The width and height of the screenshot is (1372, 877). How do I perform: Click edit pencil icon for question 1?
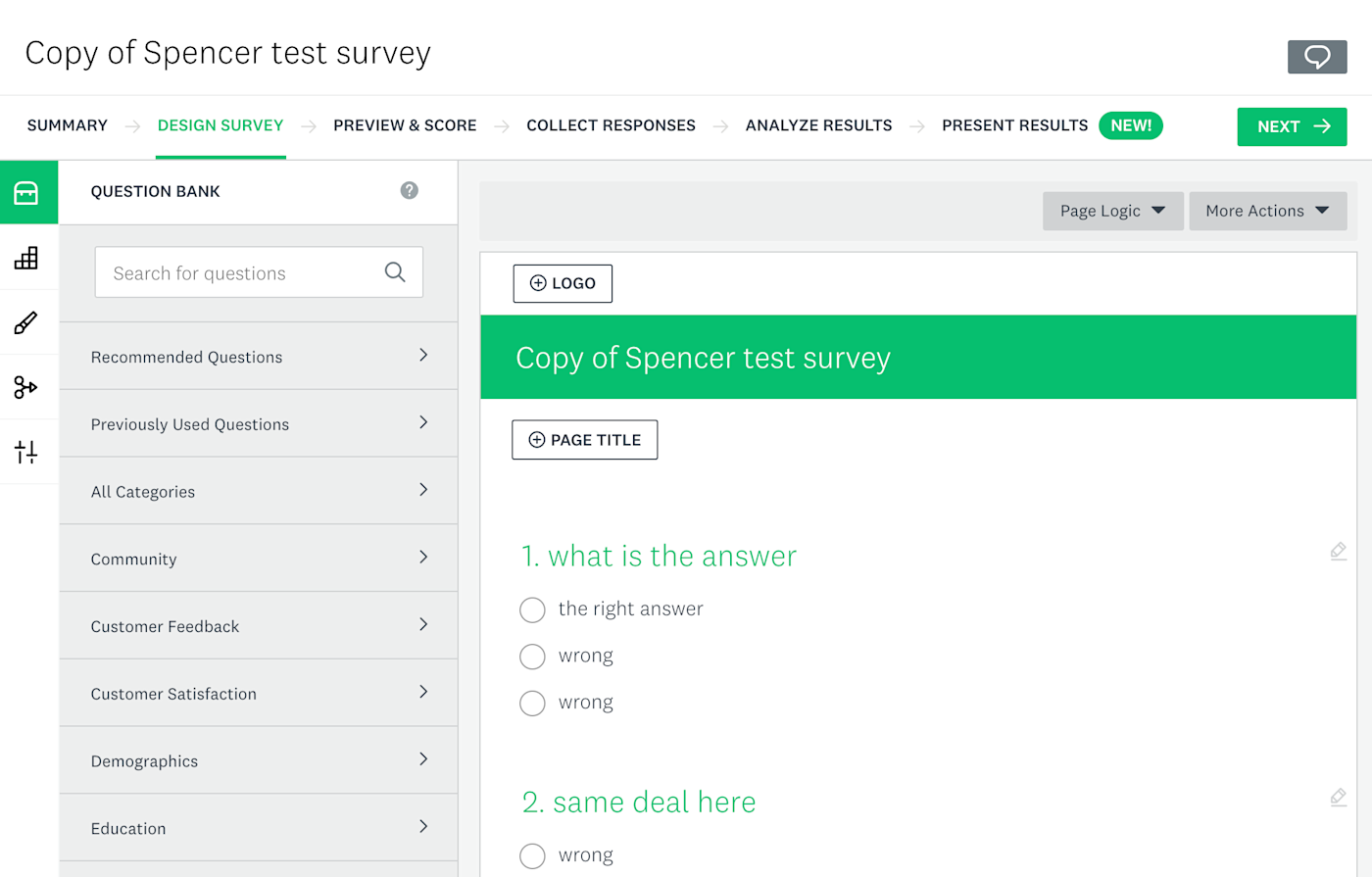click(x=1338, y=551)
